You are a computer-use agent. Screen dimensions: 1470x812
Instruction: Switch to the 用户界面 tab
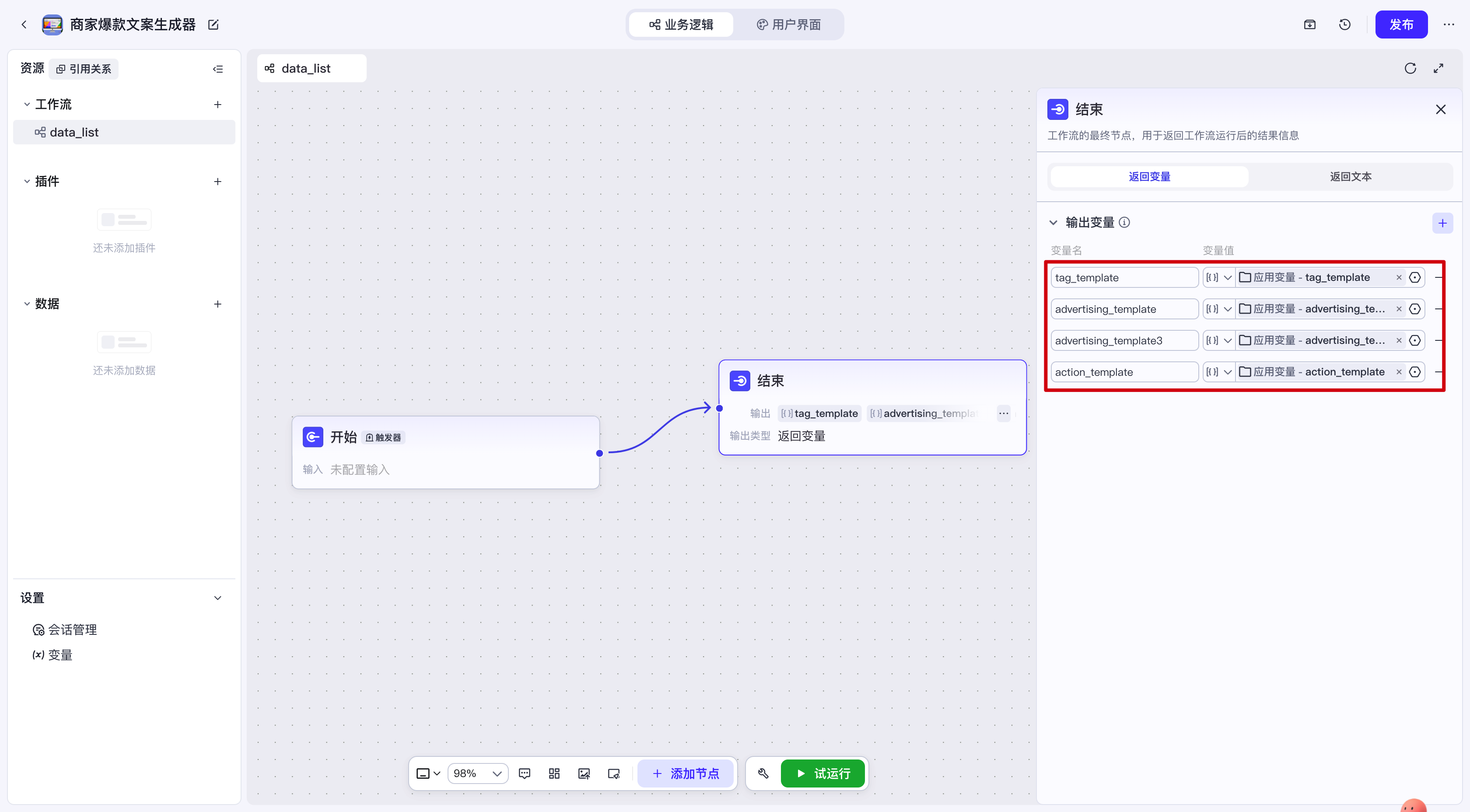[x=789, y=24]
